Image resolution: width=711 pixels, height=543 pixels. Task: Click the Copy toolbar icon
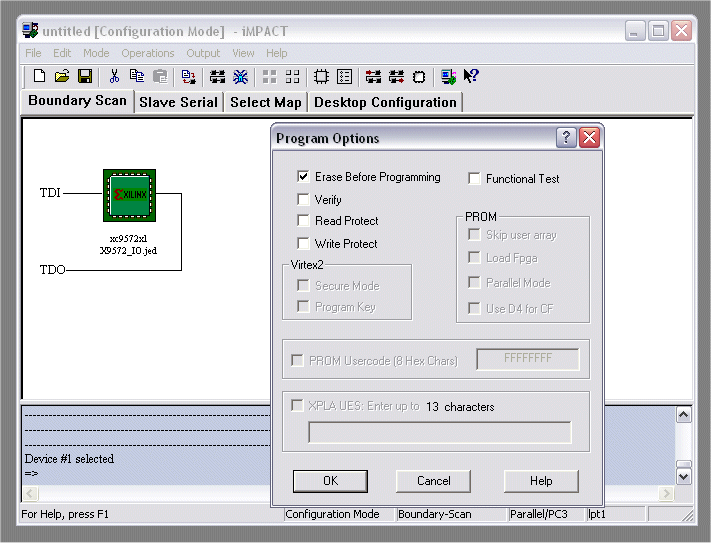pyautogui.click(x=137, y=76)
